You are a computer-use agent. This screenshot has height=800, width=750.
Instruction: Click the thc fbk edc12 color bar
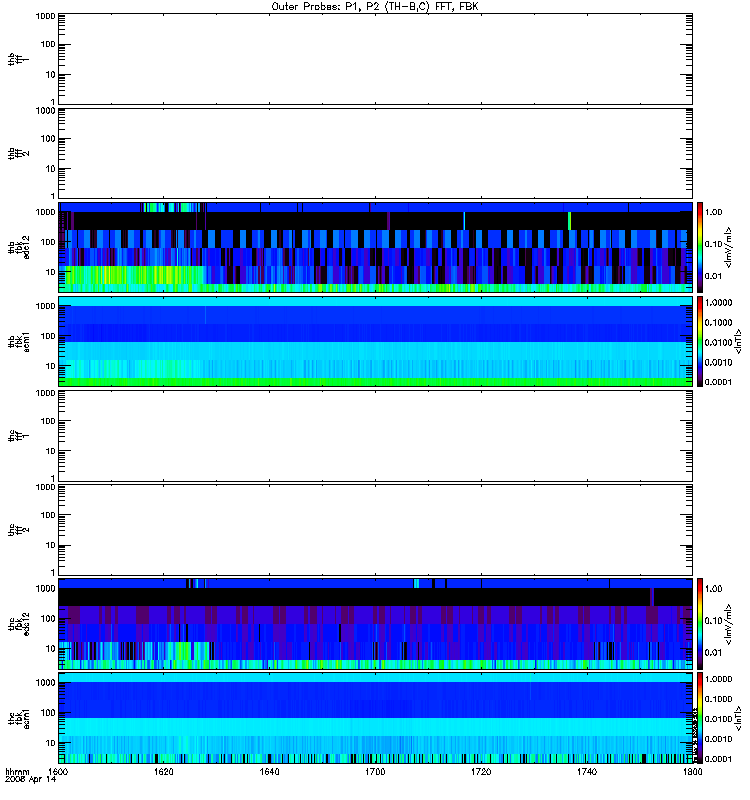(x=700, y=623)
